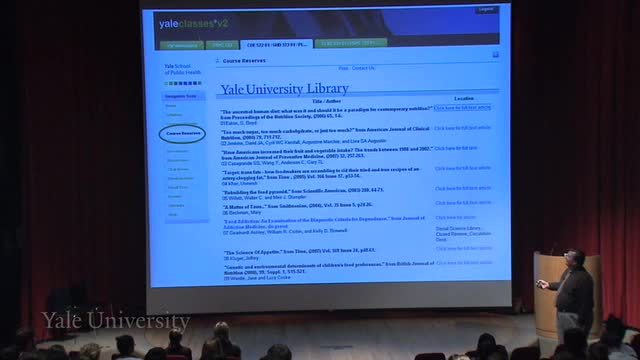Open full text for 'The Science Of Appetite'

(464, 248)
